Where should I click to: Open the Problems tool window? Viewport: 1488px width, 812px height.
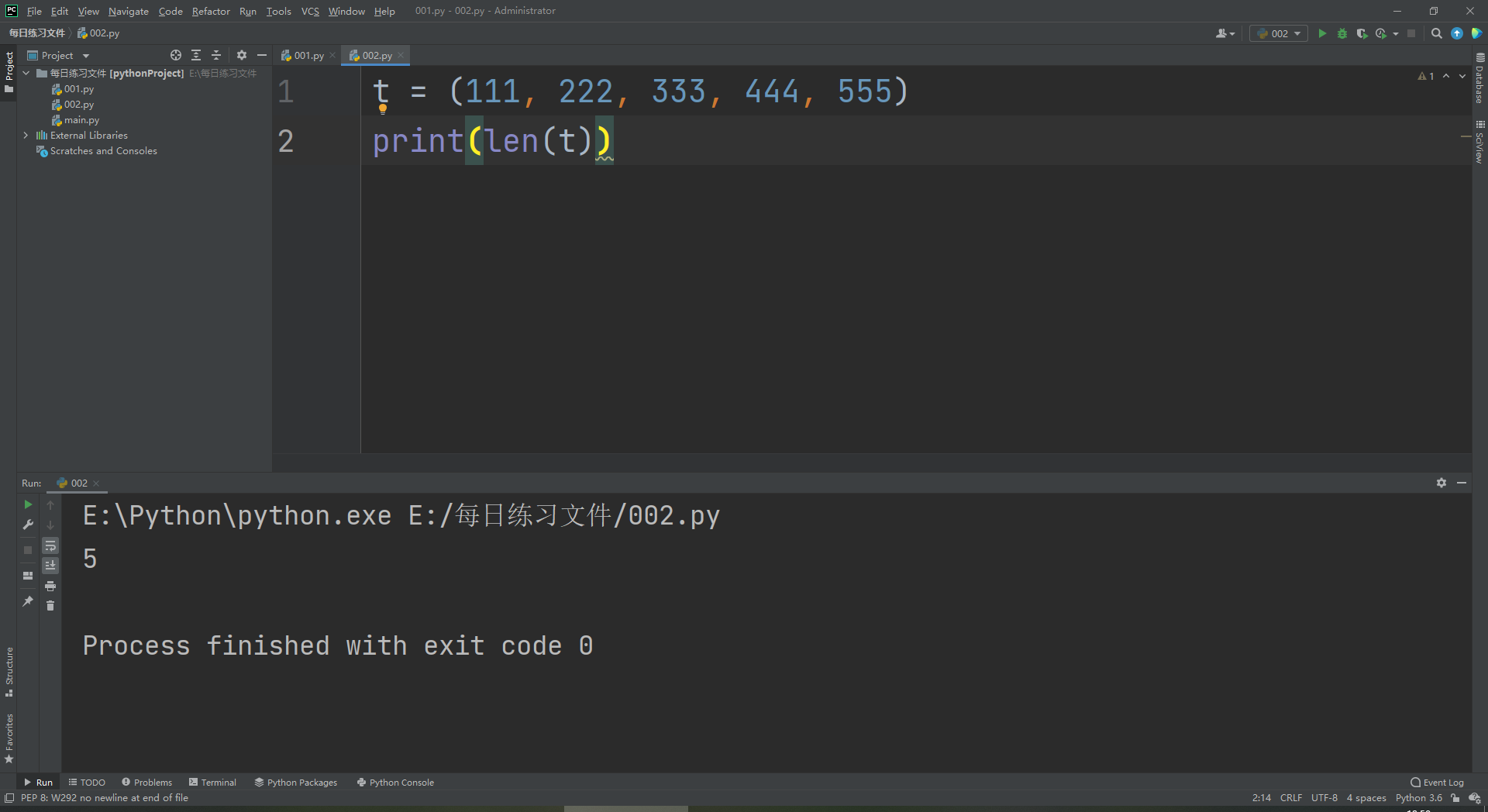click(147, 783)
